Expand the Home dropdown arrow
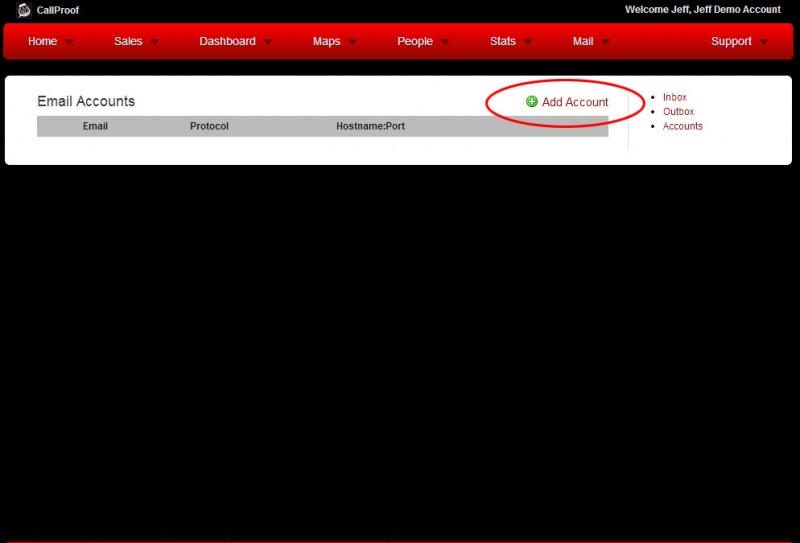 (69, 42)
